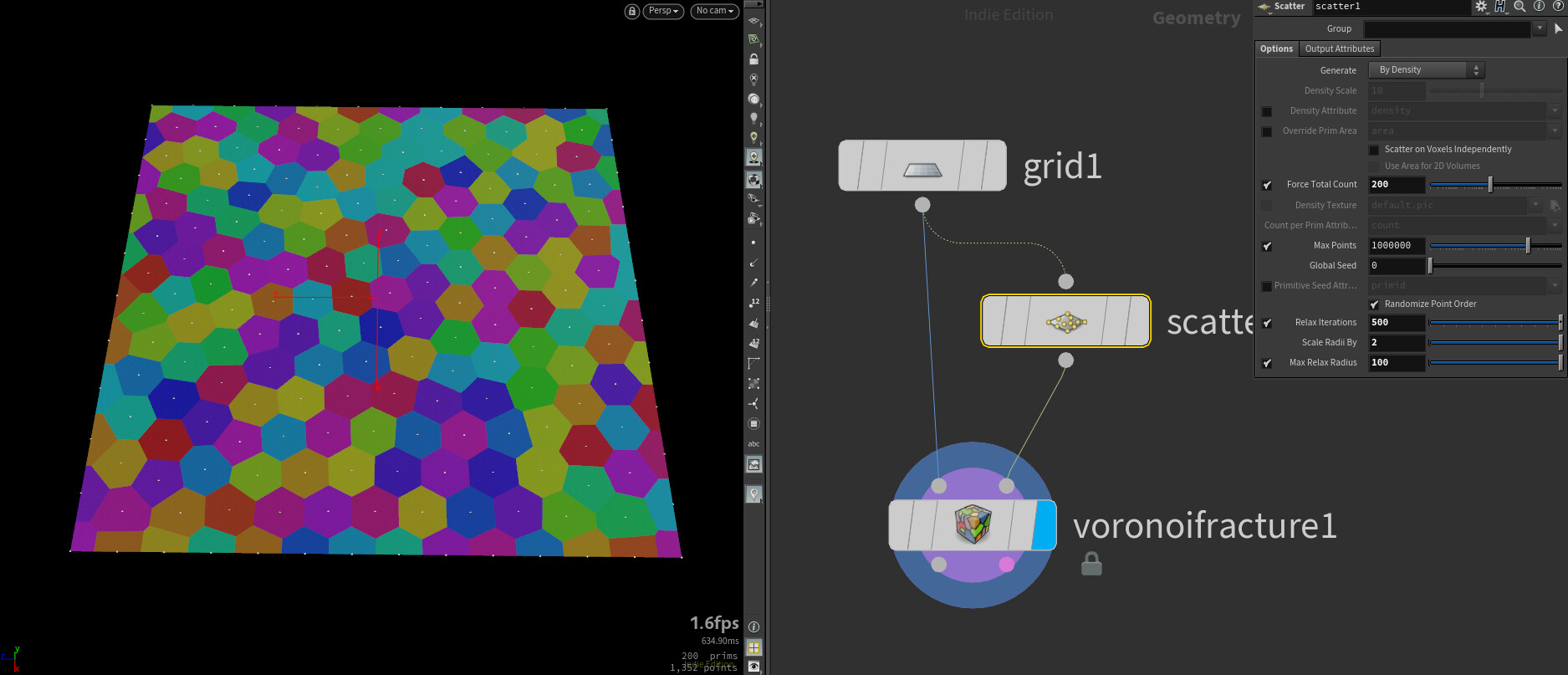Check Scatter on Voxels Independently
The width and height of the screenshot is (1568, 675).
pyautogui.click(x=1374, y=150)
